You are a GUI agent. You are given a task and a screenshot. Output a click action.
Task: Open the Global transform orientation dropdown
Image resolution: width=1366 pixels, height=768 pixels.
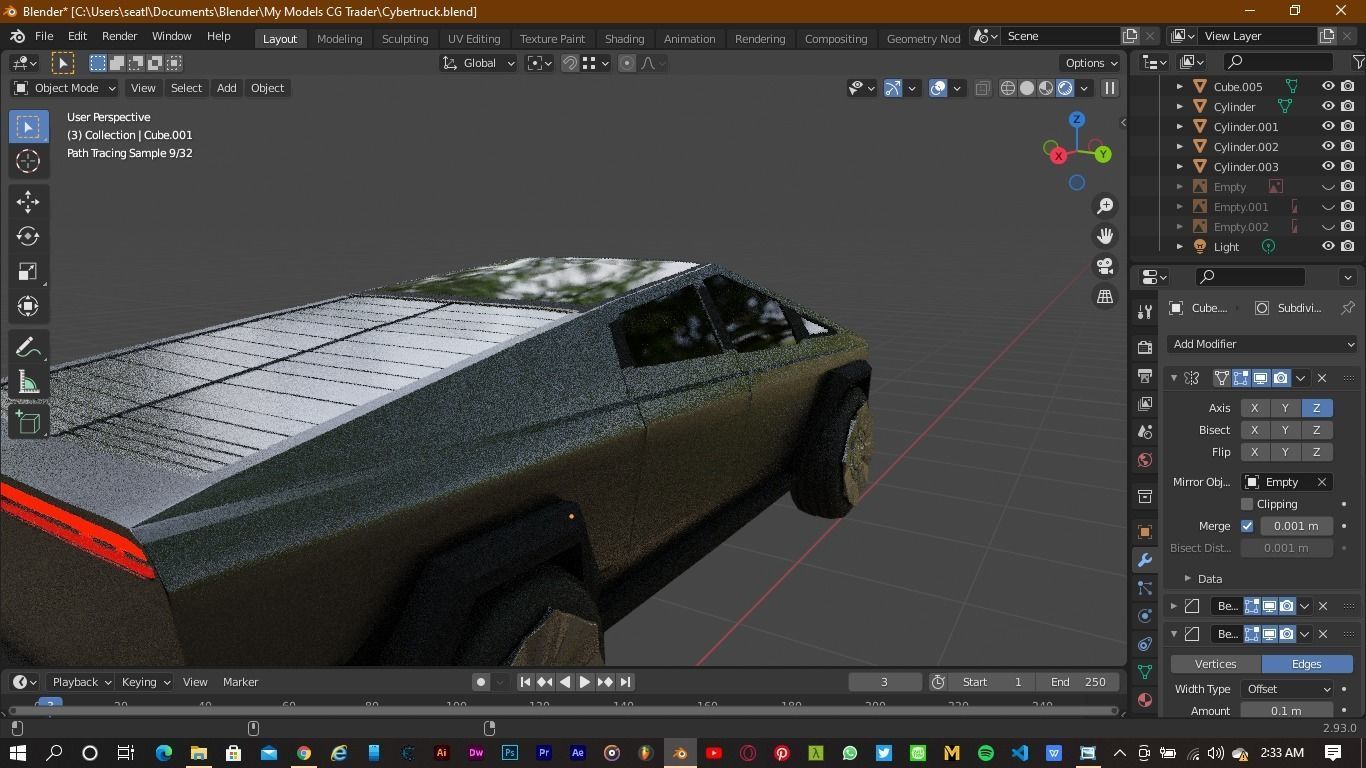click(x=478, y=63)
